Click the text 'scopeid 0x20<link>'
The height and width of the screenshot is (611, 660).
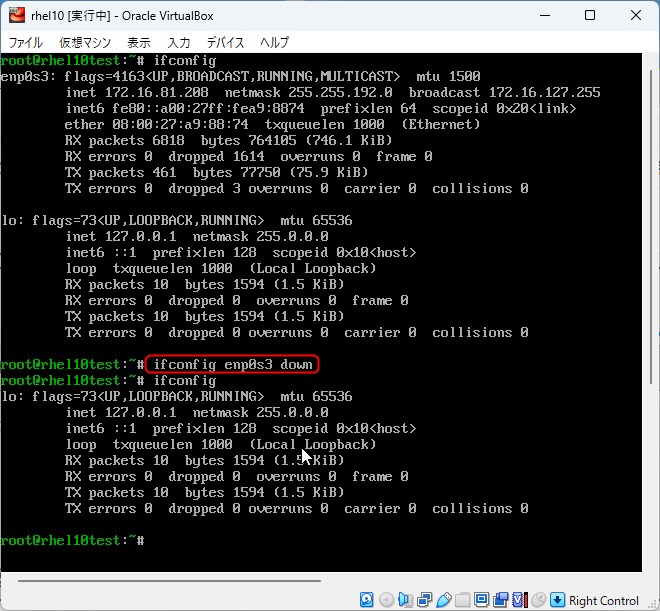tap(504, 109)
